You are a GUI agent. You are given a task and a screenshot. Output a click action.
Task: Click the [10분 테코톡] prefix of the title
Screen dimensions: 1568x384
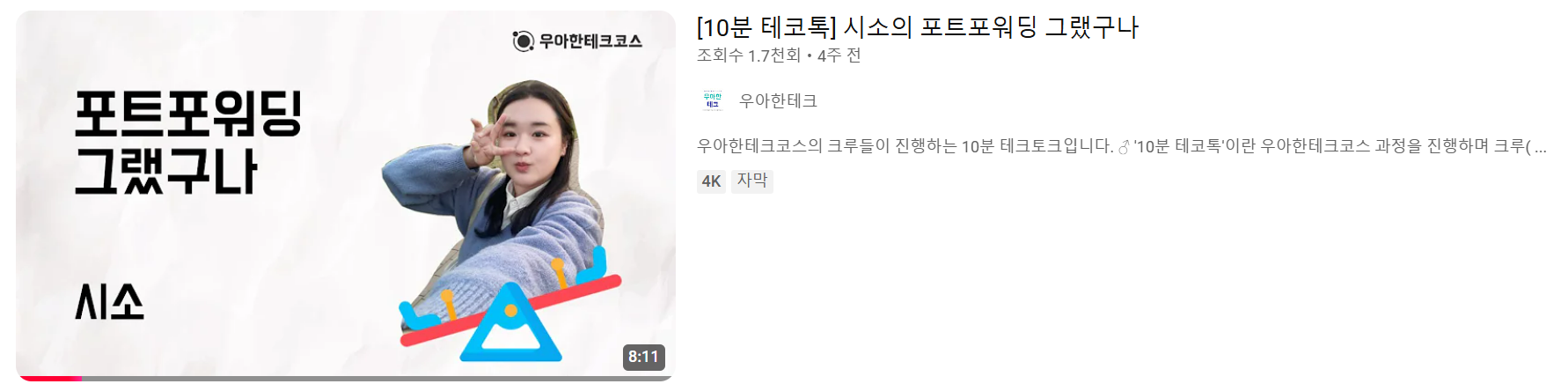click(766, 27)
